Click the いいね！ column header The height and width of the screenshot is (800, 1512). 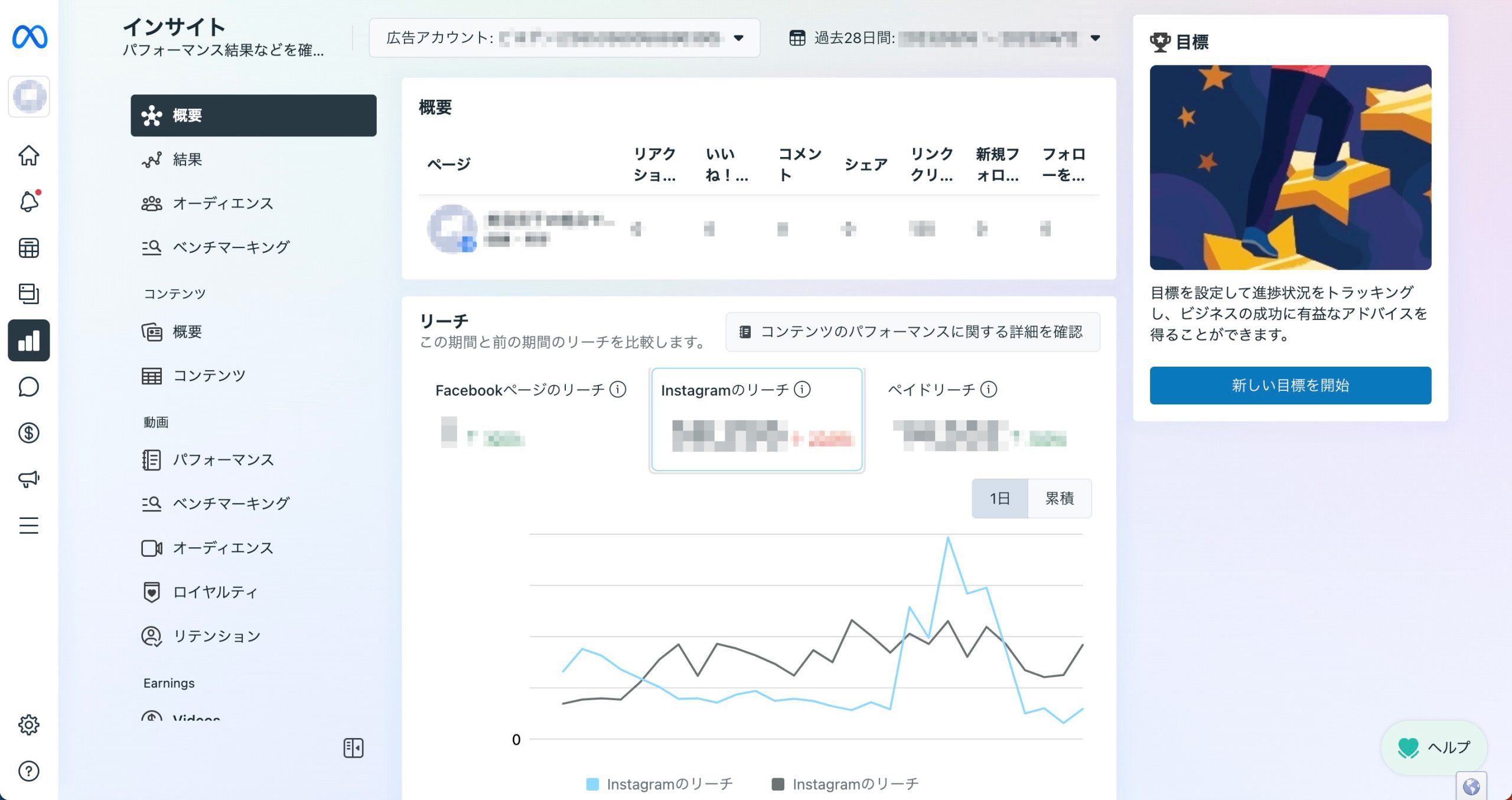727,164
